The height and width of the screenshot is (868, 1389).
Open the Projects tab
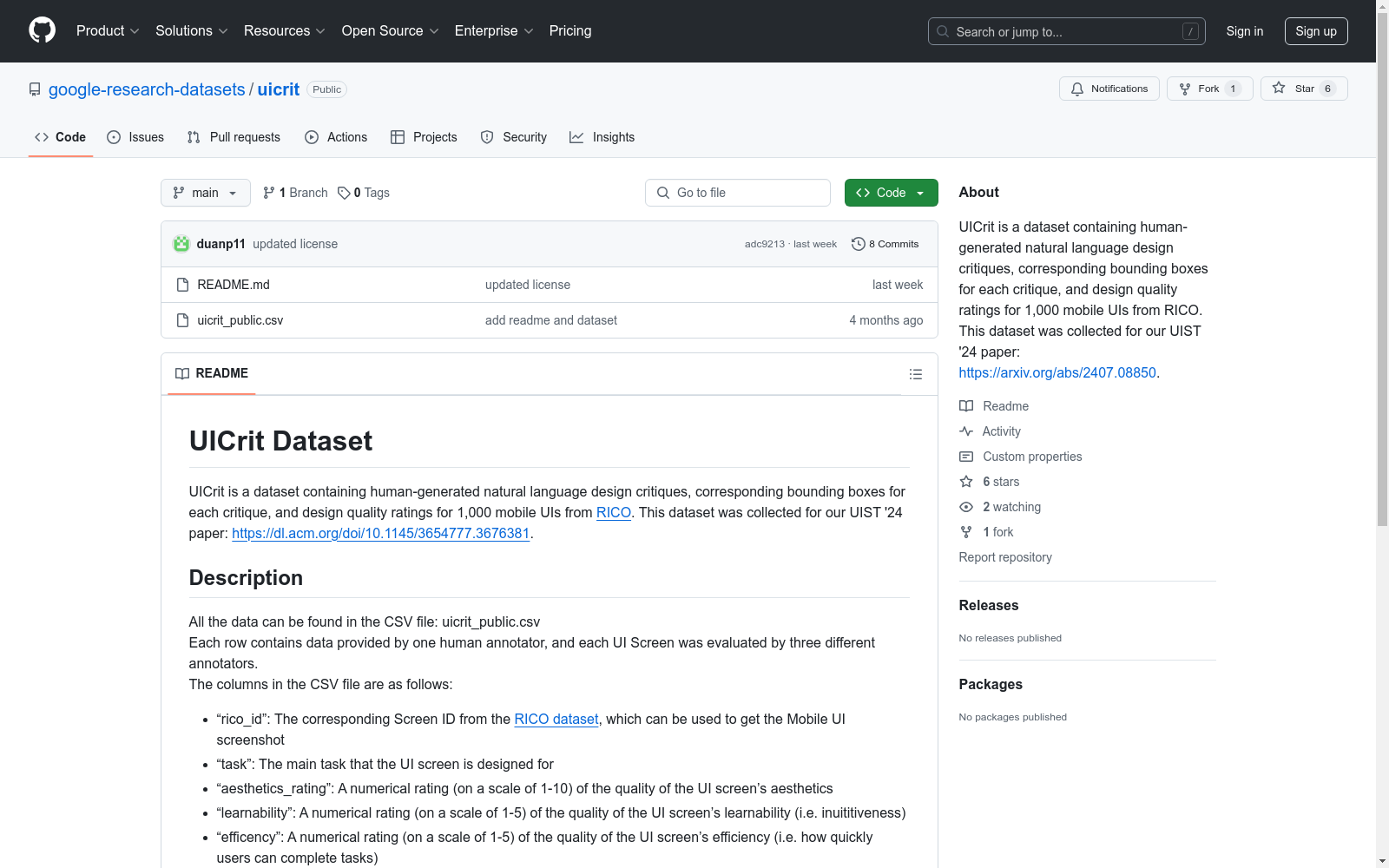[x=424, y=137]
